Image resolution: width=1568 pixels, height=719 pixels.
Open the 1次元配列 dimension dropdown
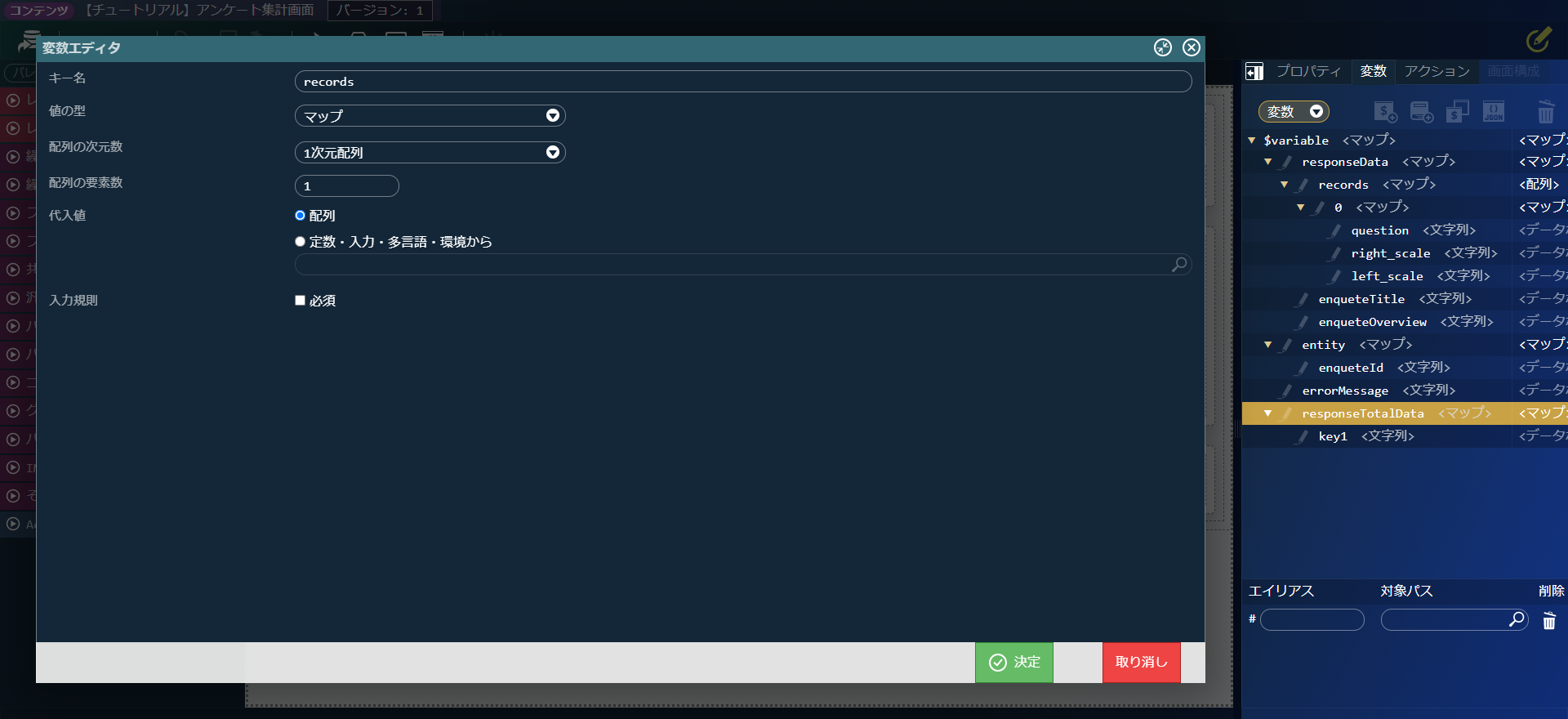[x=430, y=153]
